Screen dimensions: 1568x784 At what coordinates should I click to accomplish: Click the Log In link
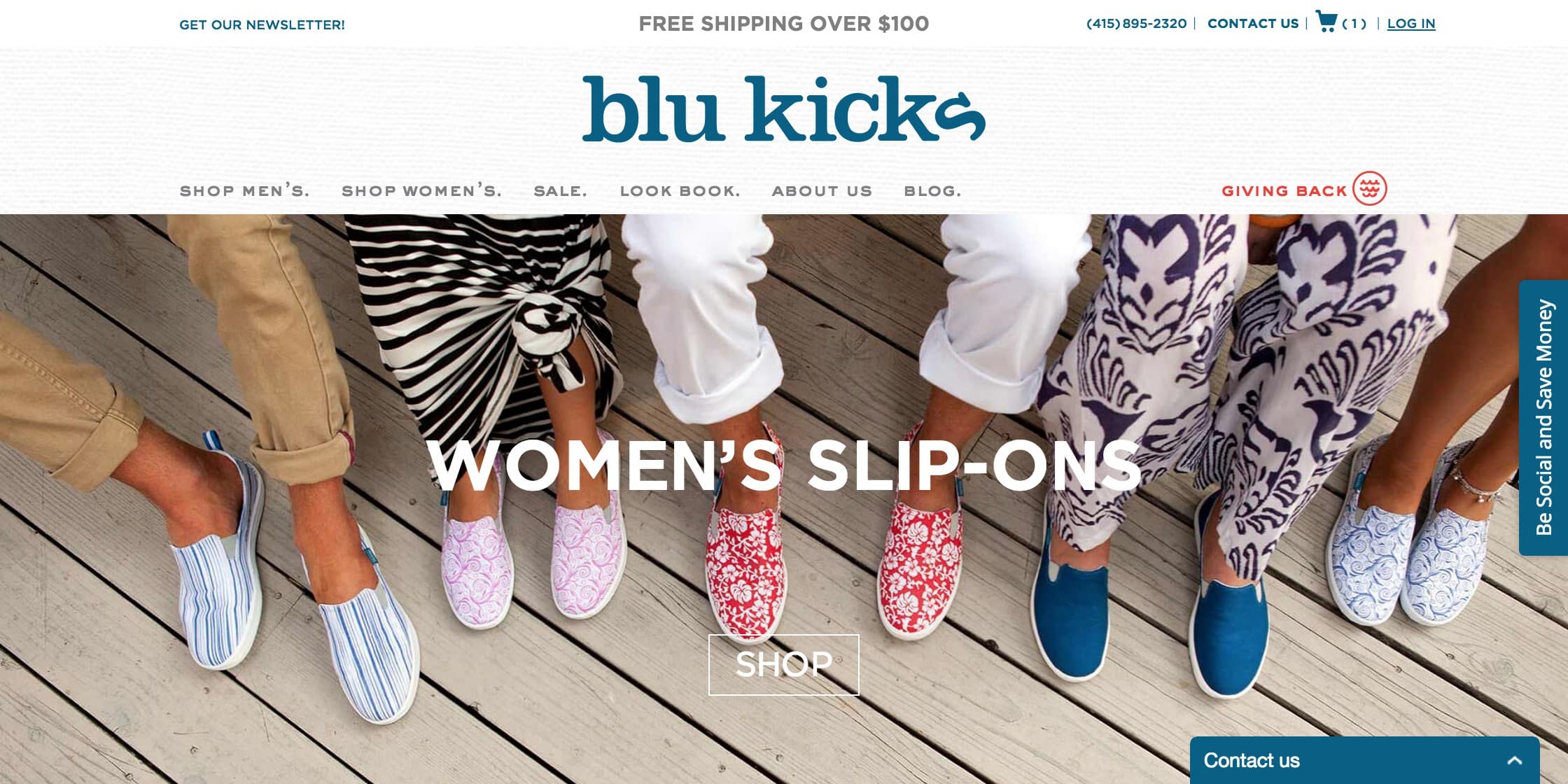pyautogui.click(x=1411, y=23)
